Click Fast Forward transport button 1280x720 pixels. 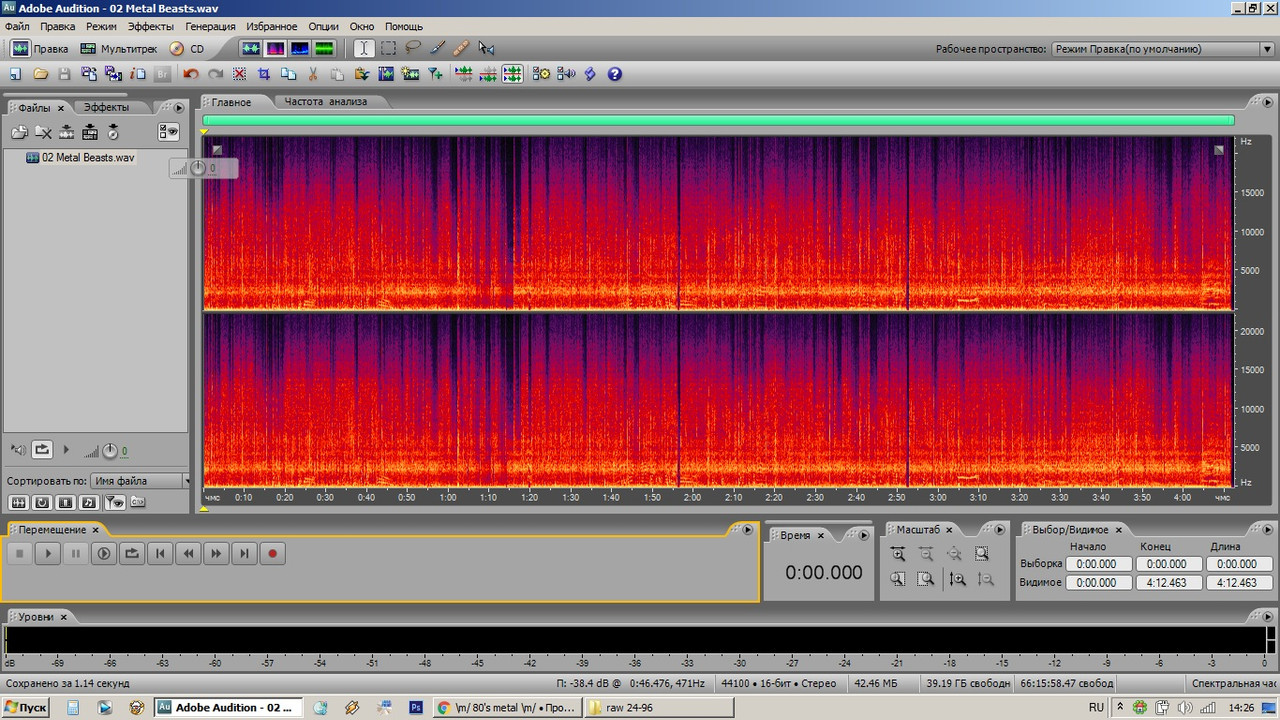click(x=216, y=553)
